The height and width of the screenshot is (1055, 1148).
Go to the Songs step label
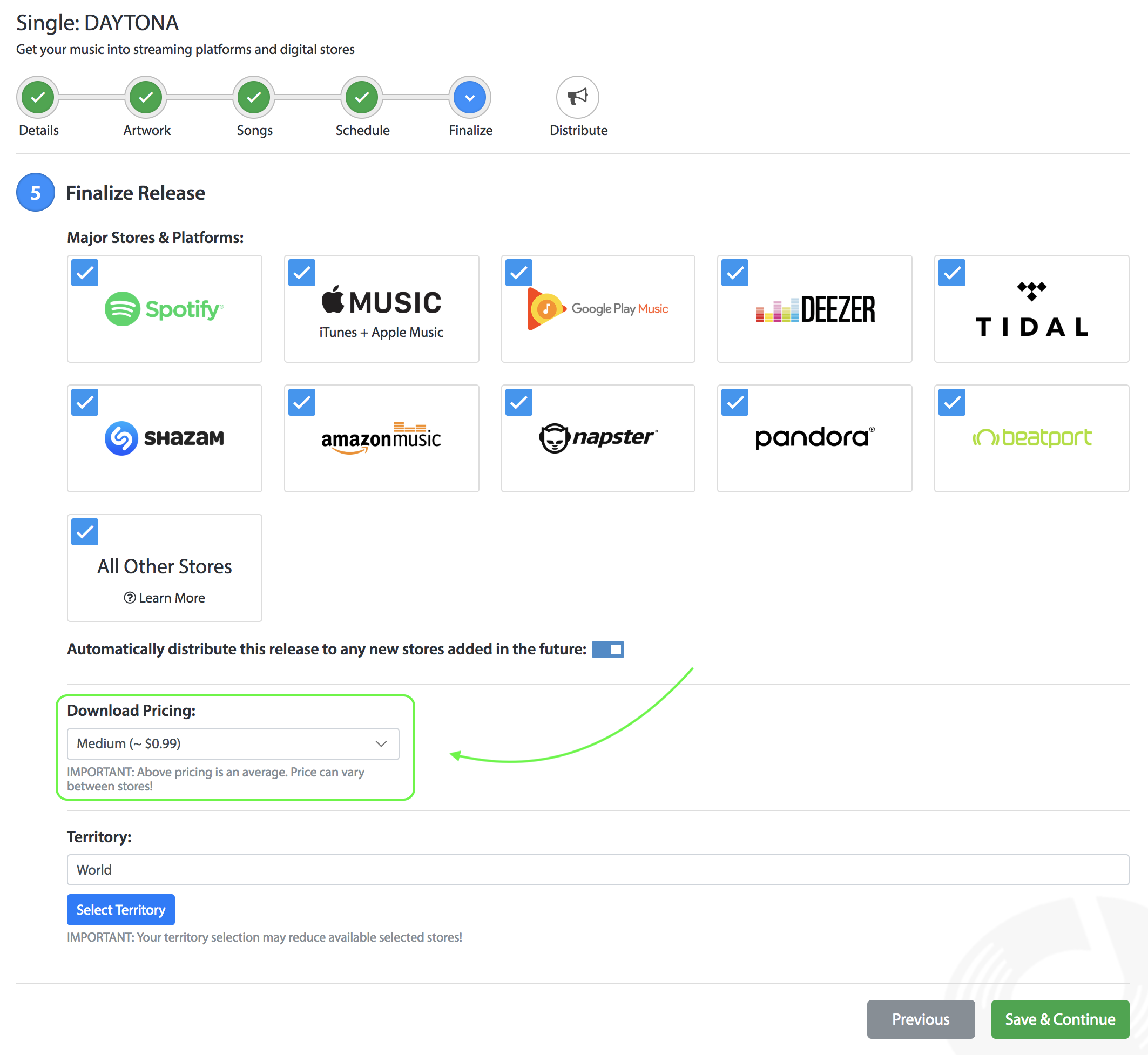pyautogui.click(x=255, y=131)
